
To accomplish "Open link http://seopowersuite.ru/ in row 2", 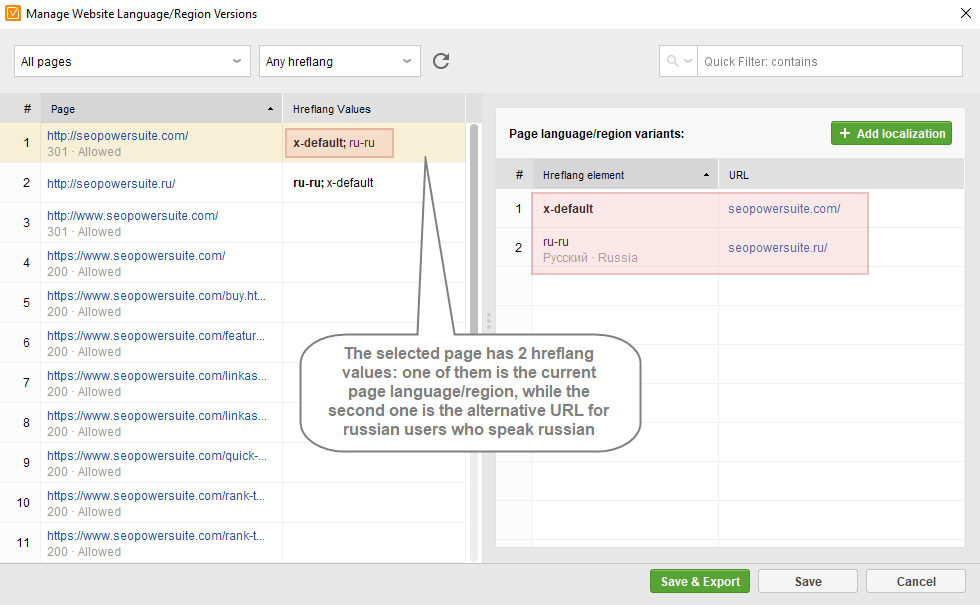I will click(111, 184).
